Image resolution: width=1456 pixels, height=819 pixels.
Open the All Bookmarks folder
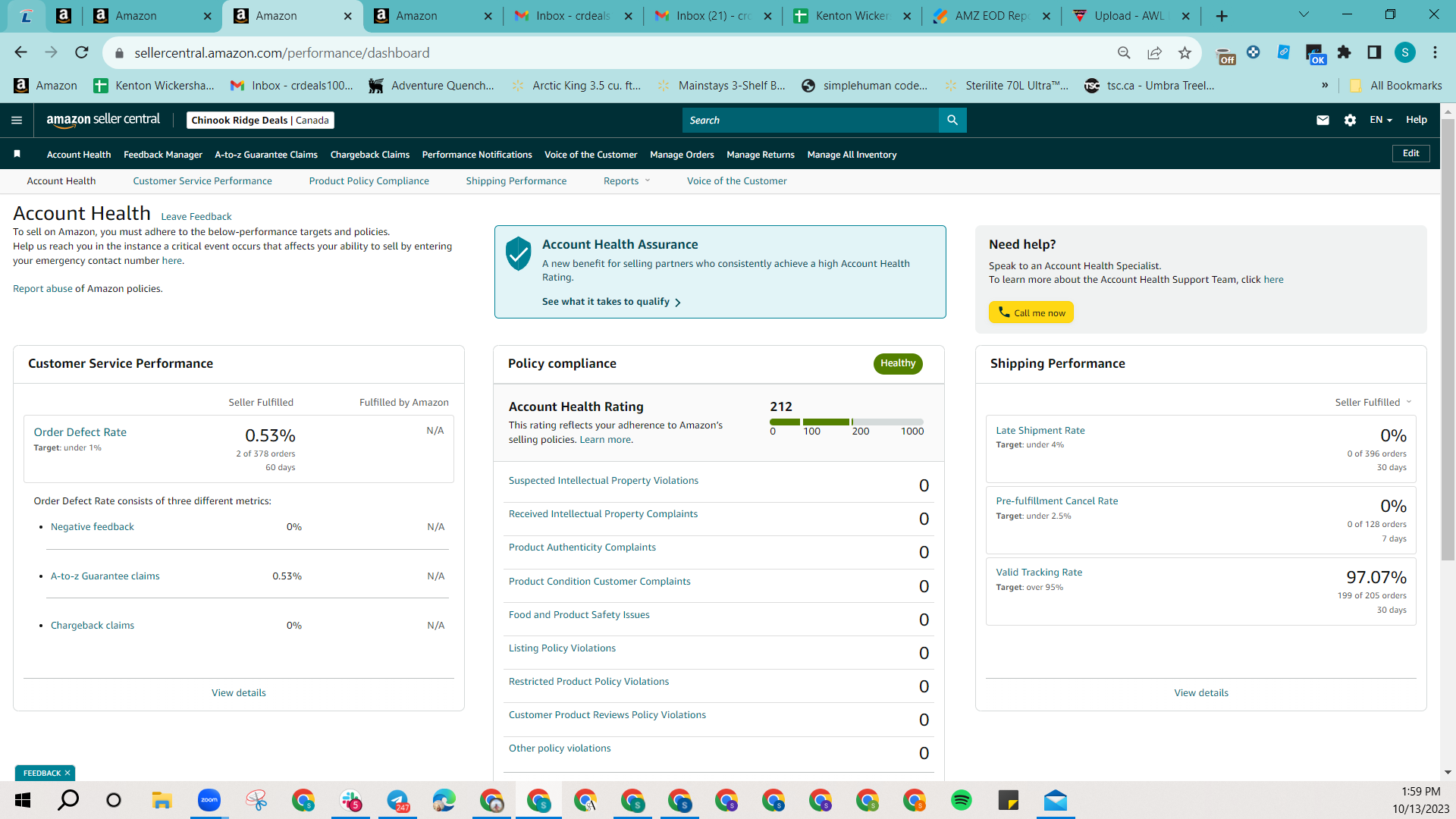(1395, 85)
